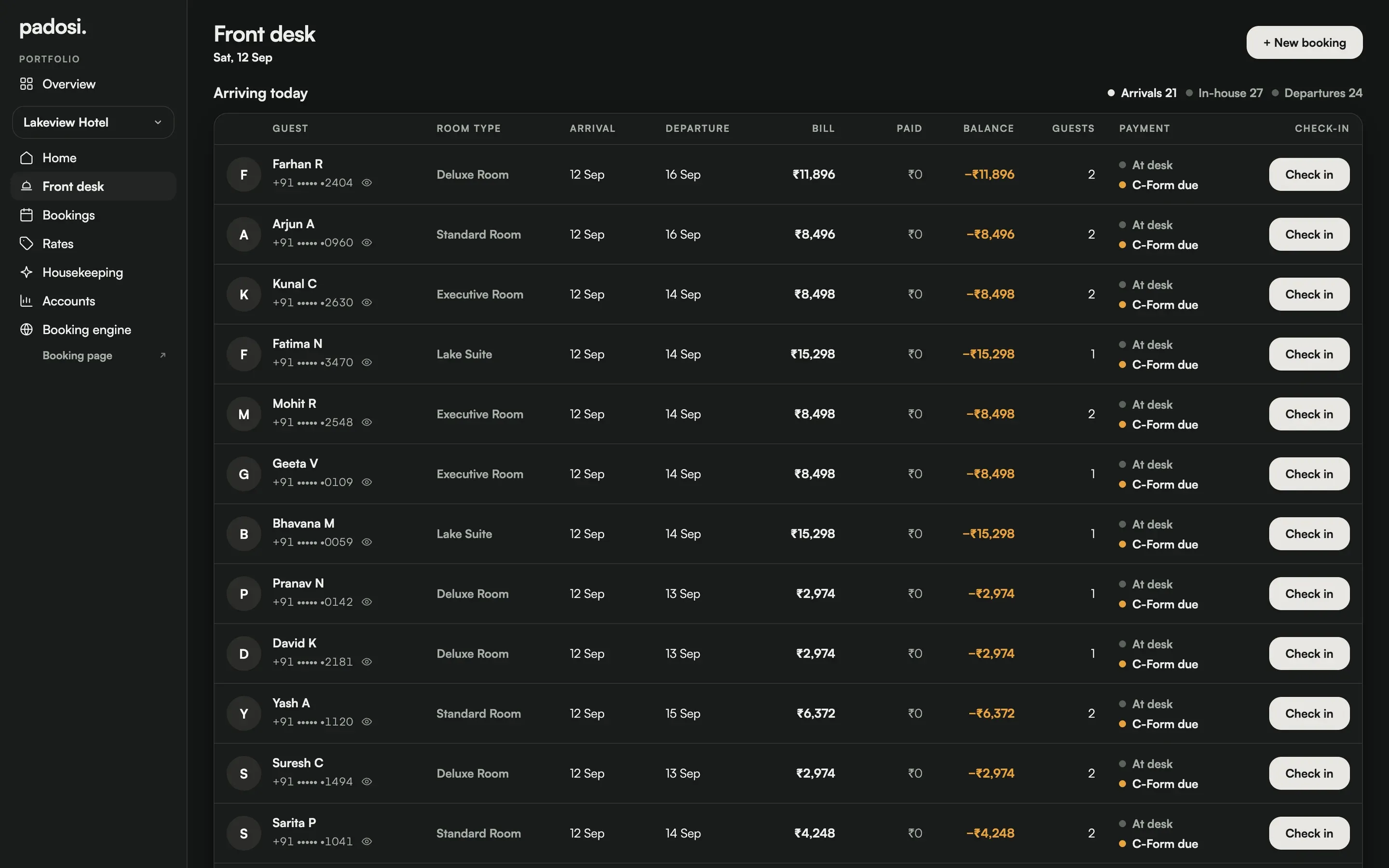Click the Home house icon
1389x868 pixels.
tap(27, 158)
